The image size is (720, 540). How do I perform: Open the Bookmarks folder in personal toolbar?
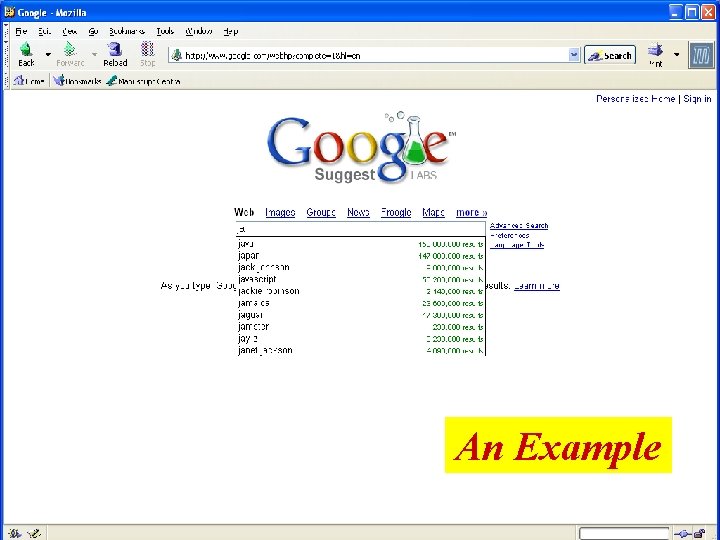(77, 81)
